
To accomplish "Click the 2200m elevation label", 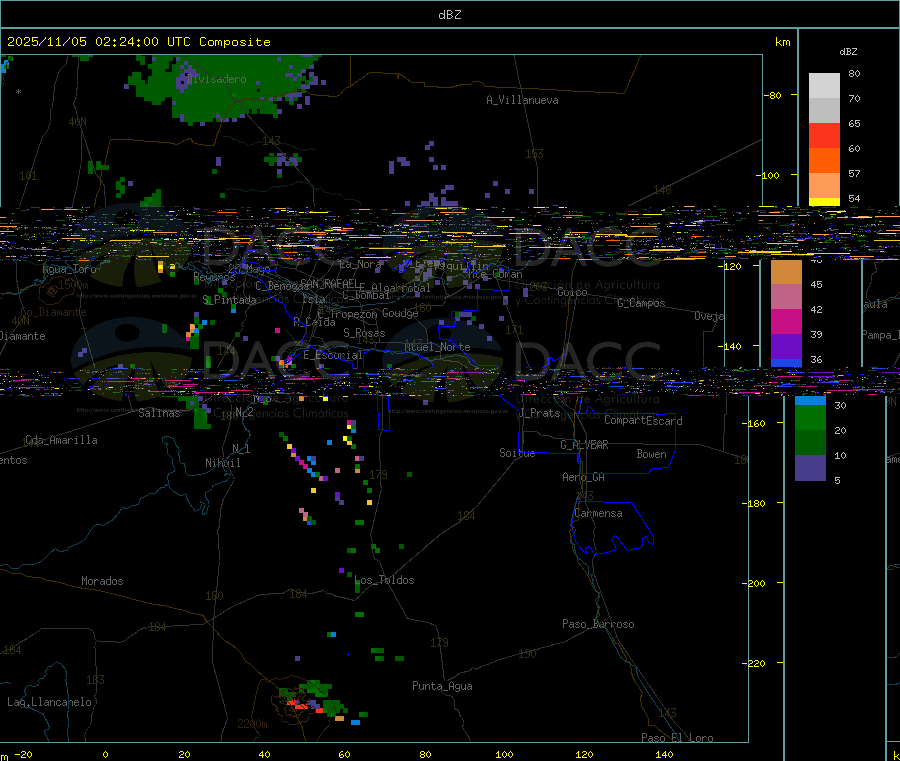I will (252, 724).
